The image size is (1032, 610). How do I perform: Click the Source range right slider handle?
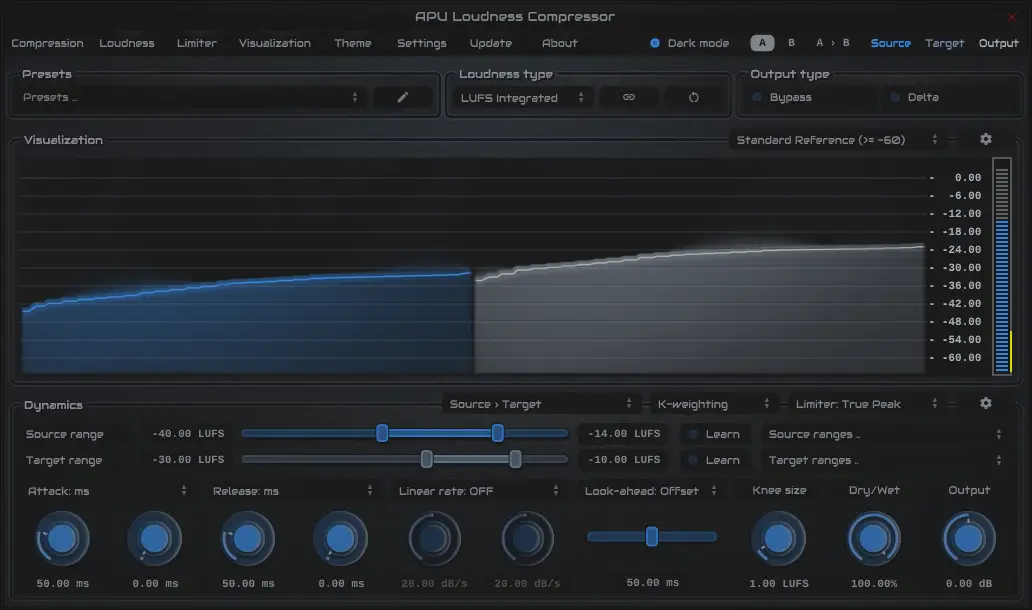tap(498, 433)
